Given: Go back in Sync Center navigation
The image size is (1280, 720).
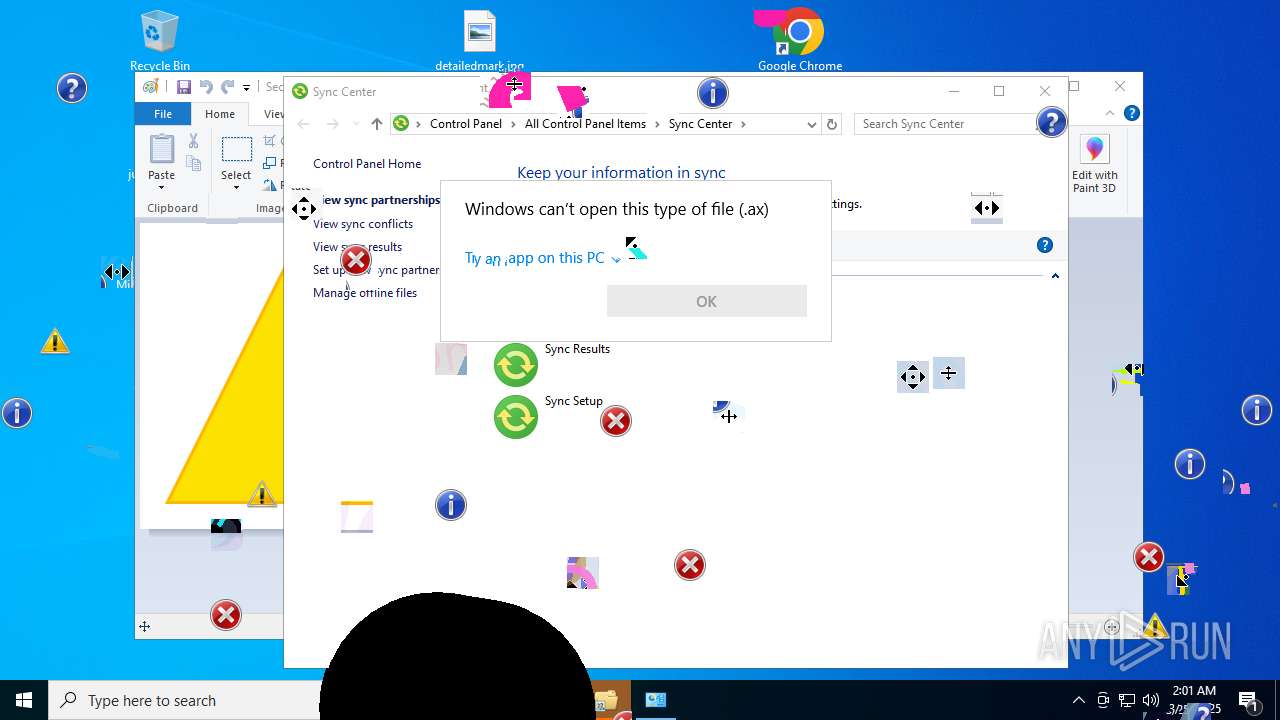Looking at the screenshot, I should click(x=304, y=124).
